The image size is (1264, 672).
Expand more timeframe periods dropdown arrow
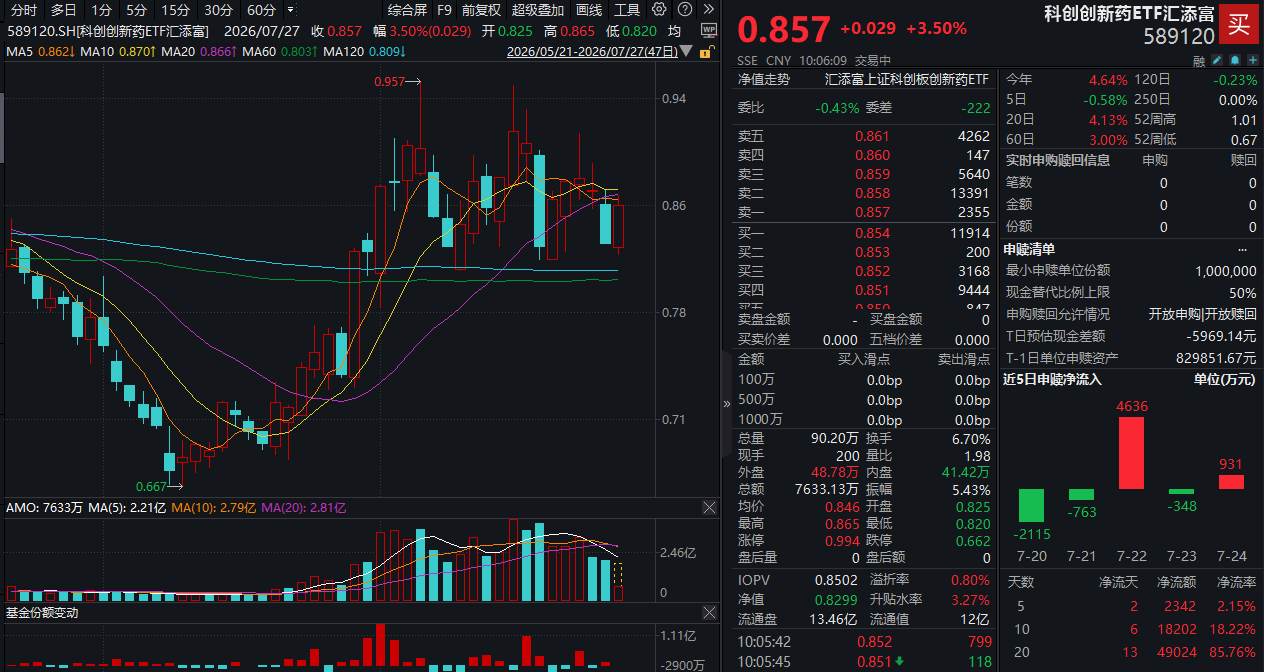pyautogui.click(x=289, y=9)
